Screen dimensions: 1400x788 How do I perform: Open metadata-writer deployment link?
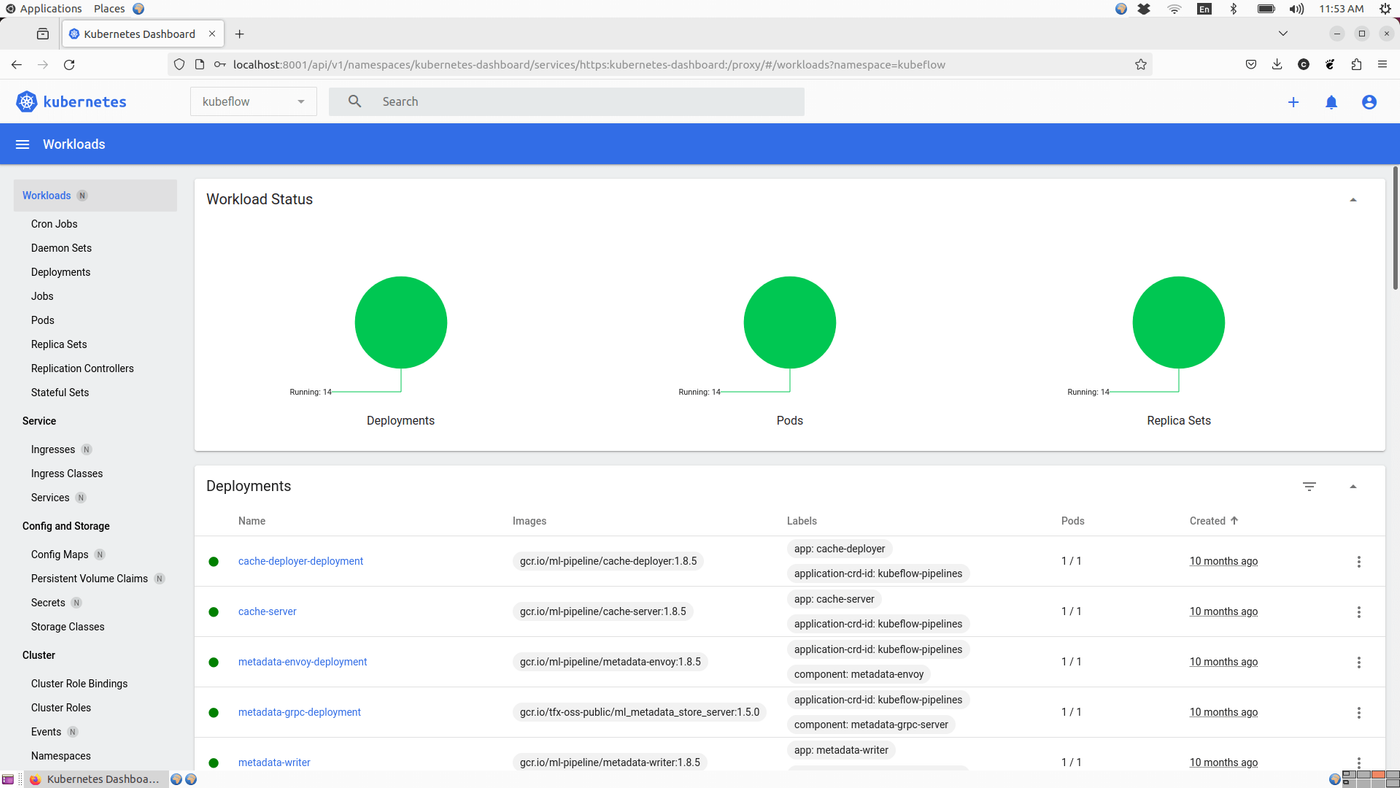(274, 763)
